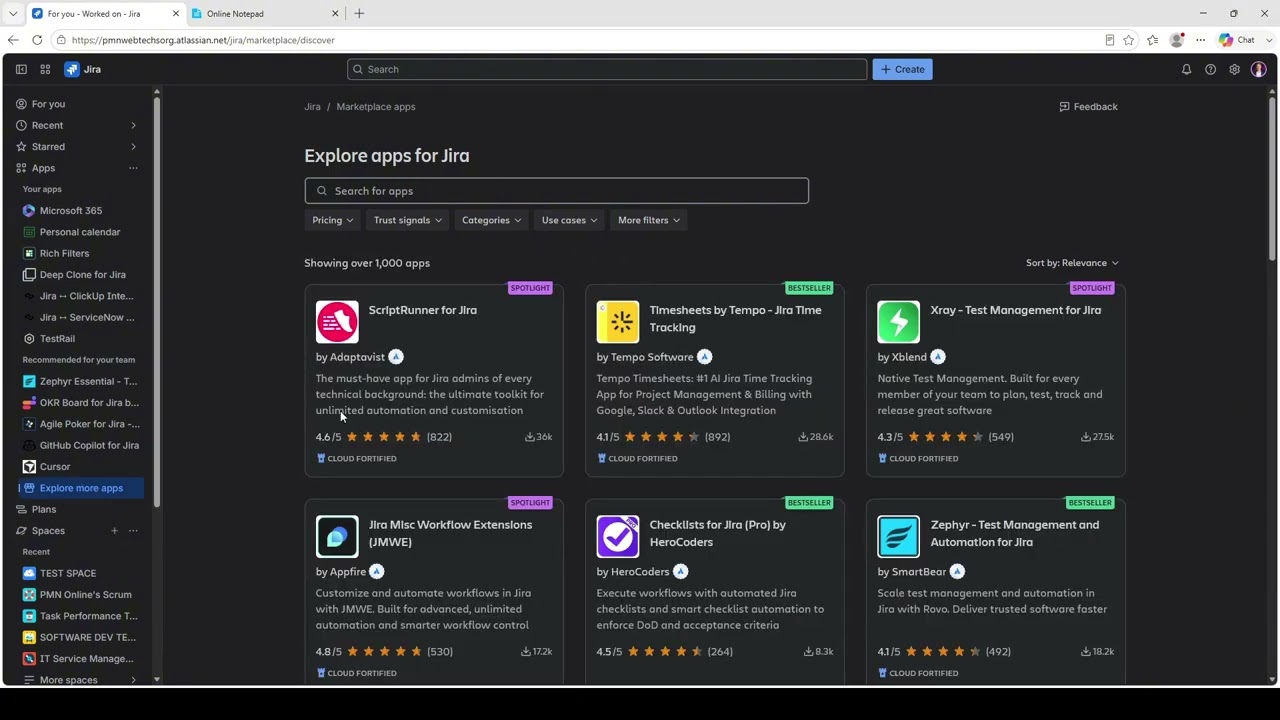Collapse the Jira sidebar panel icon

click(21, 69)
